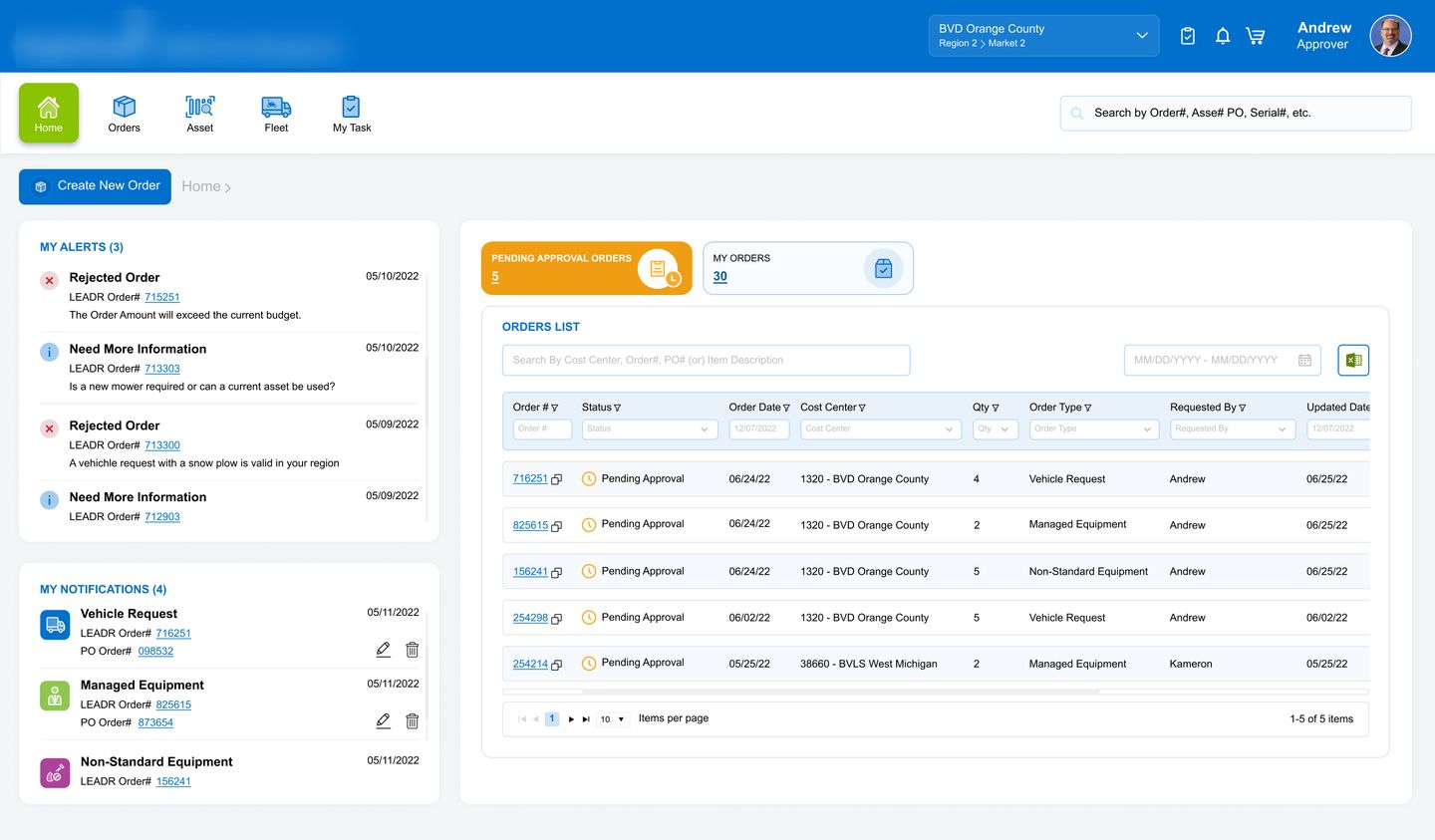The width and height of the screenshot is (1435, 840).
Task: Open the Requested By filter dropdown
Action: (x=1233, y=429)
